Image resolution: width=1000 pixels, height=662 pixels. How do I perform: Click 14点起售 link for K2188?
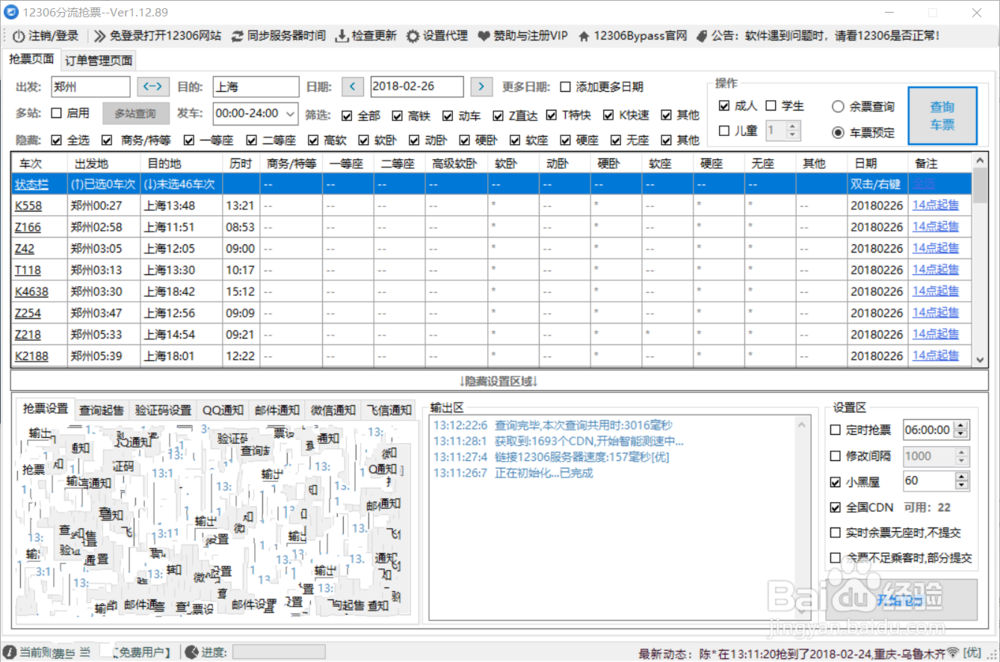(936, 355)
